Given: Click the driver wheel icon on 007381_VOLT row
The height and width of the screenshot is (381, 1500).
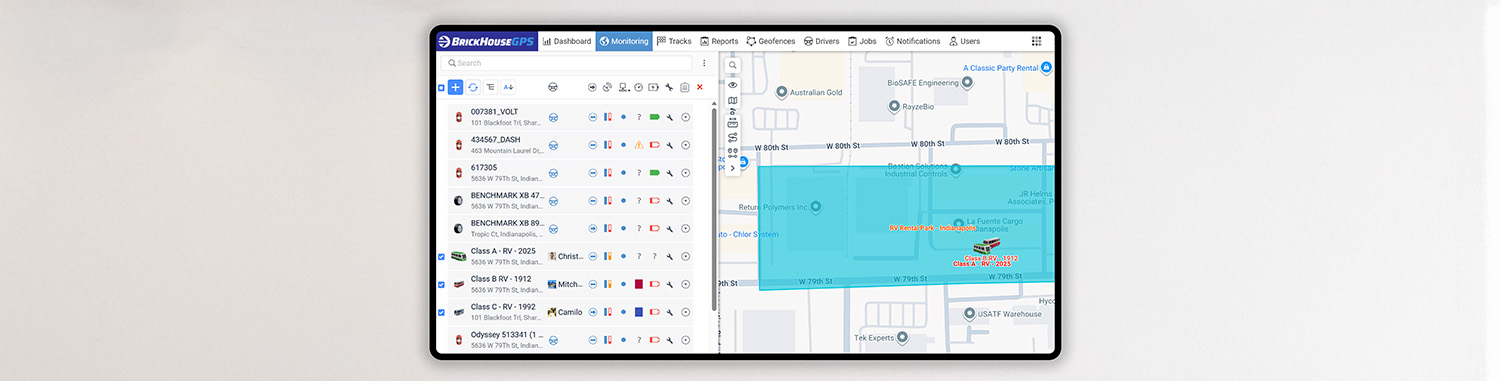Looking at the screenshot, I should (553, 117).
